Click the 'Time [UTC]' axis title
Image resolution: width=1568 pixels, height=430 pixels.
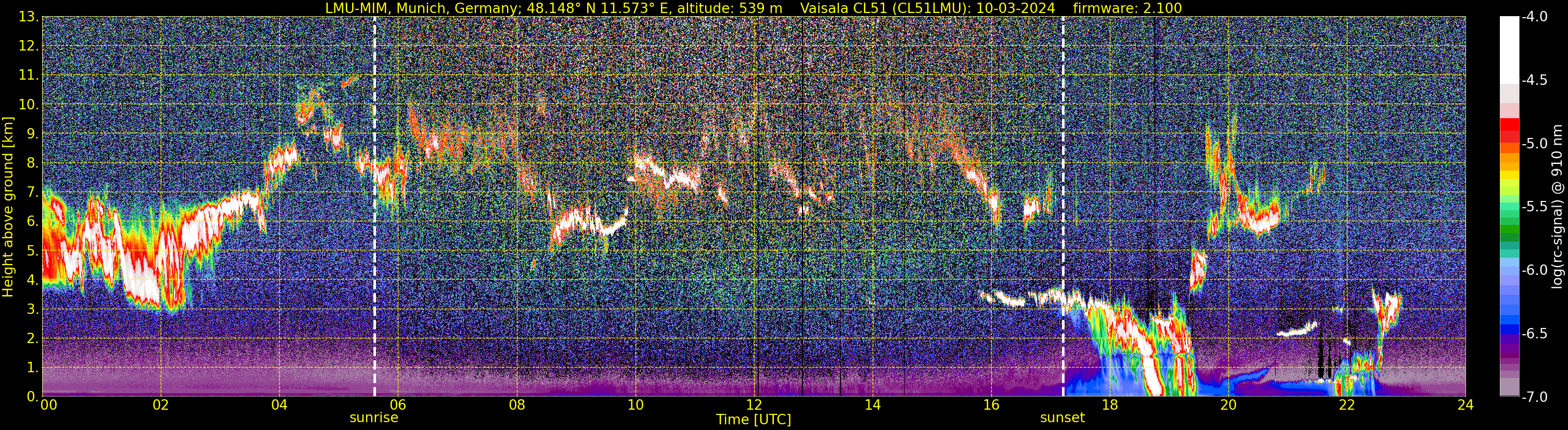[754, 420]
